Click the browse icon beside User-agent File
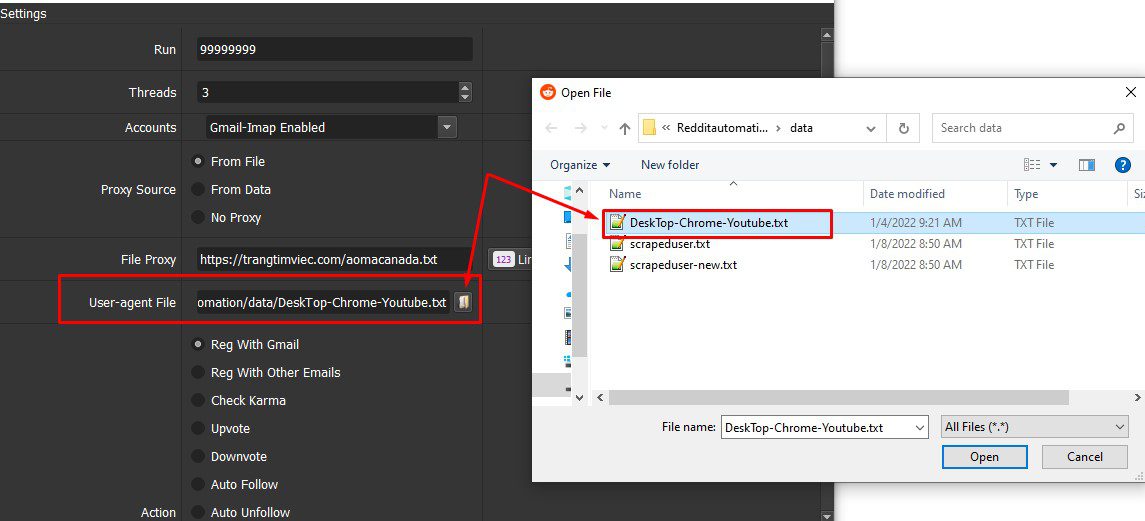Viewport: 1145px width, 521px height. coord(463,302)
